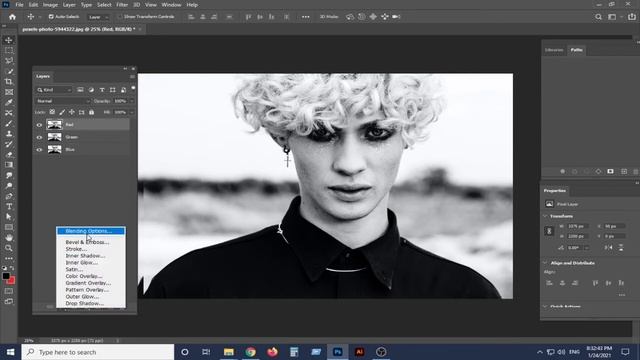Click the Red layer thumbnail
Screen dimensions: 640x360
tap(54, 124)
